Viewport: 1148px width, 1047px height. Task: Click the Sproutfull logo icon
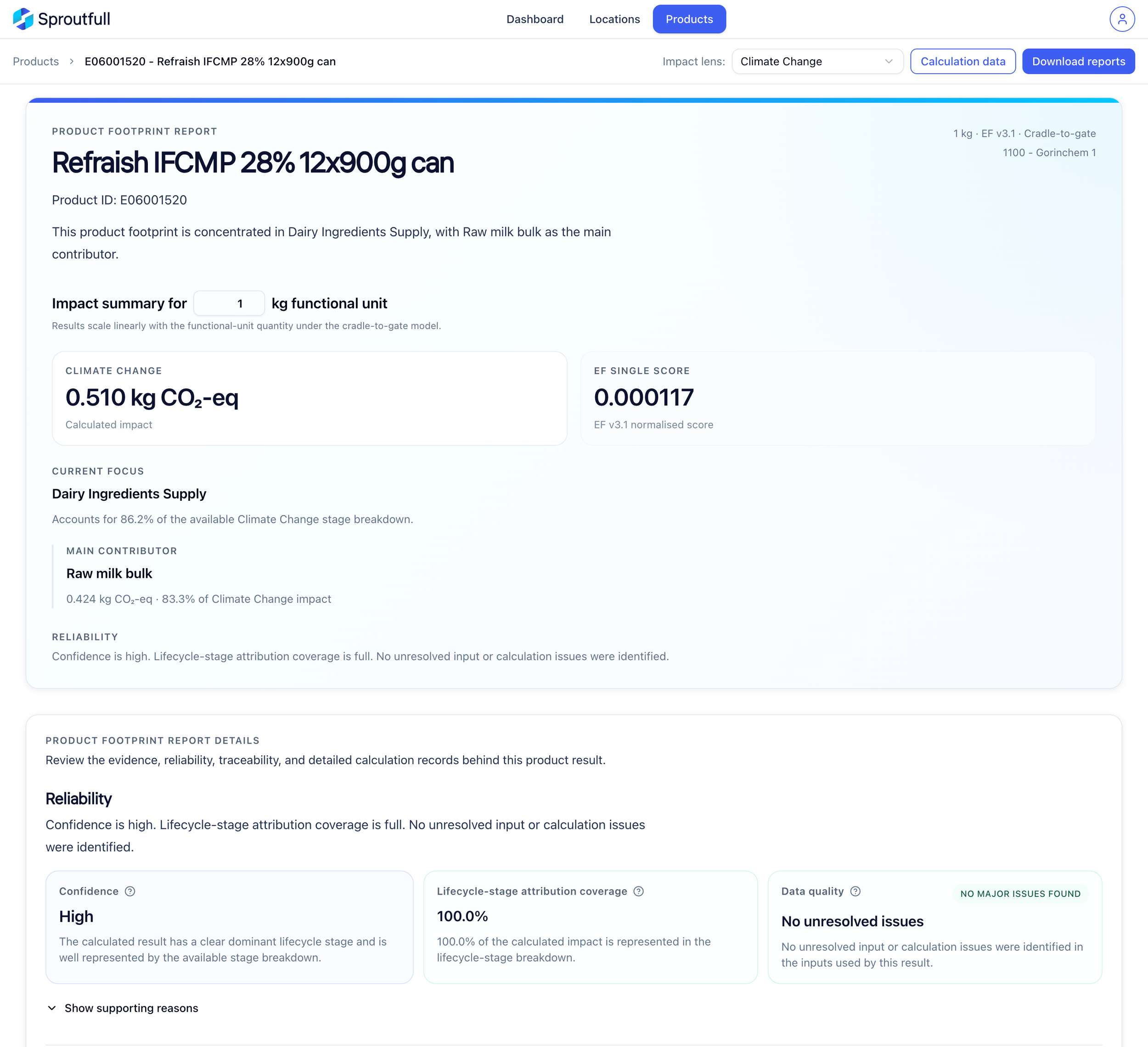tap(23, 19)
